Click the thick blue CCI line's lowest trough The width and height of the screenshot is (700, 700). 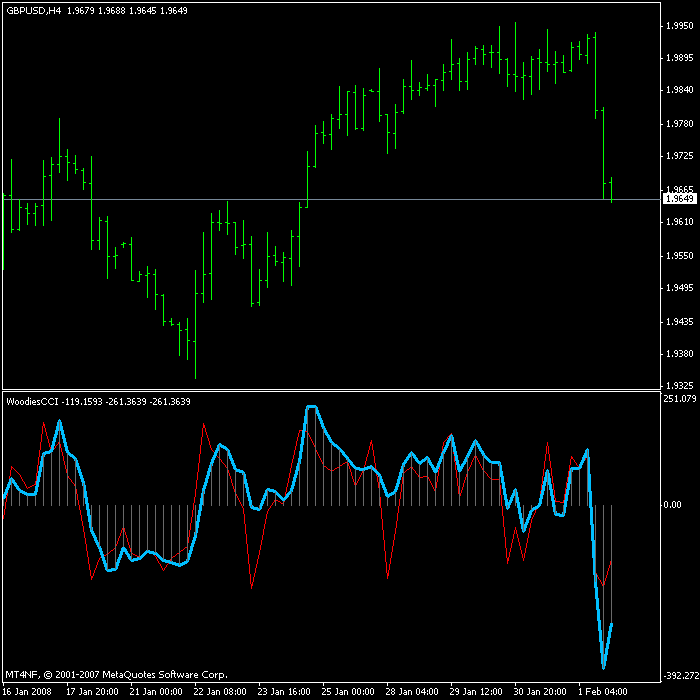point(604,667)
